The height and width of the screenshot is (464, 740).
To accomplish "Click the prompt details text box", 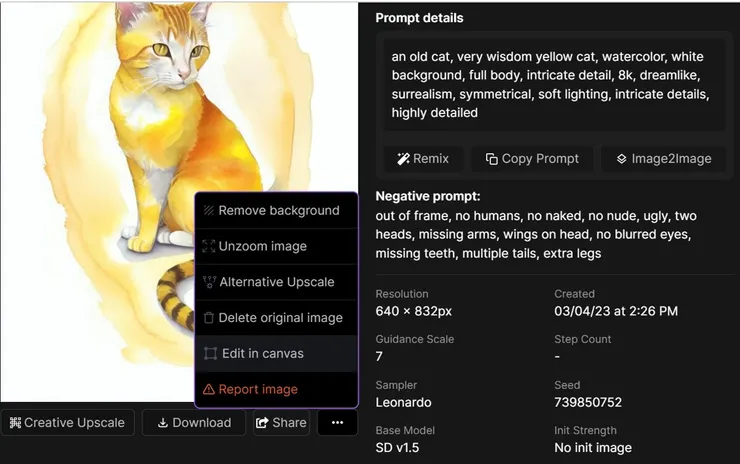I will click(550, 85).
